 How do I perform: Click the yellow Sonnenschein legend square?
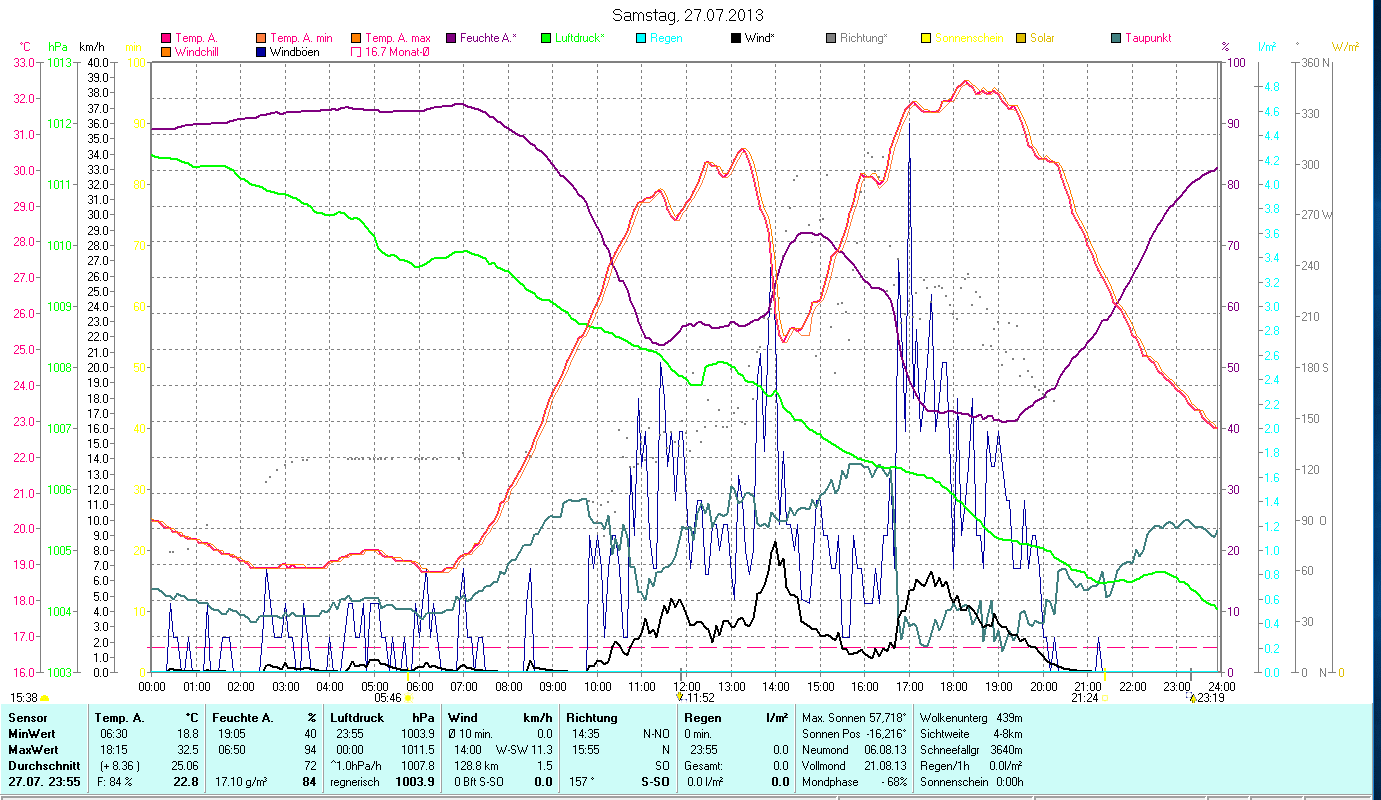click(926, 38)
